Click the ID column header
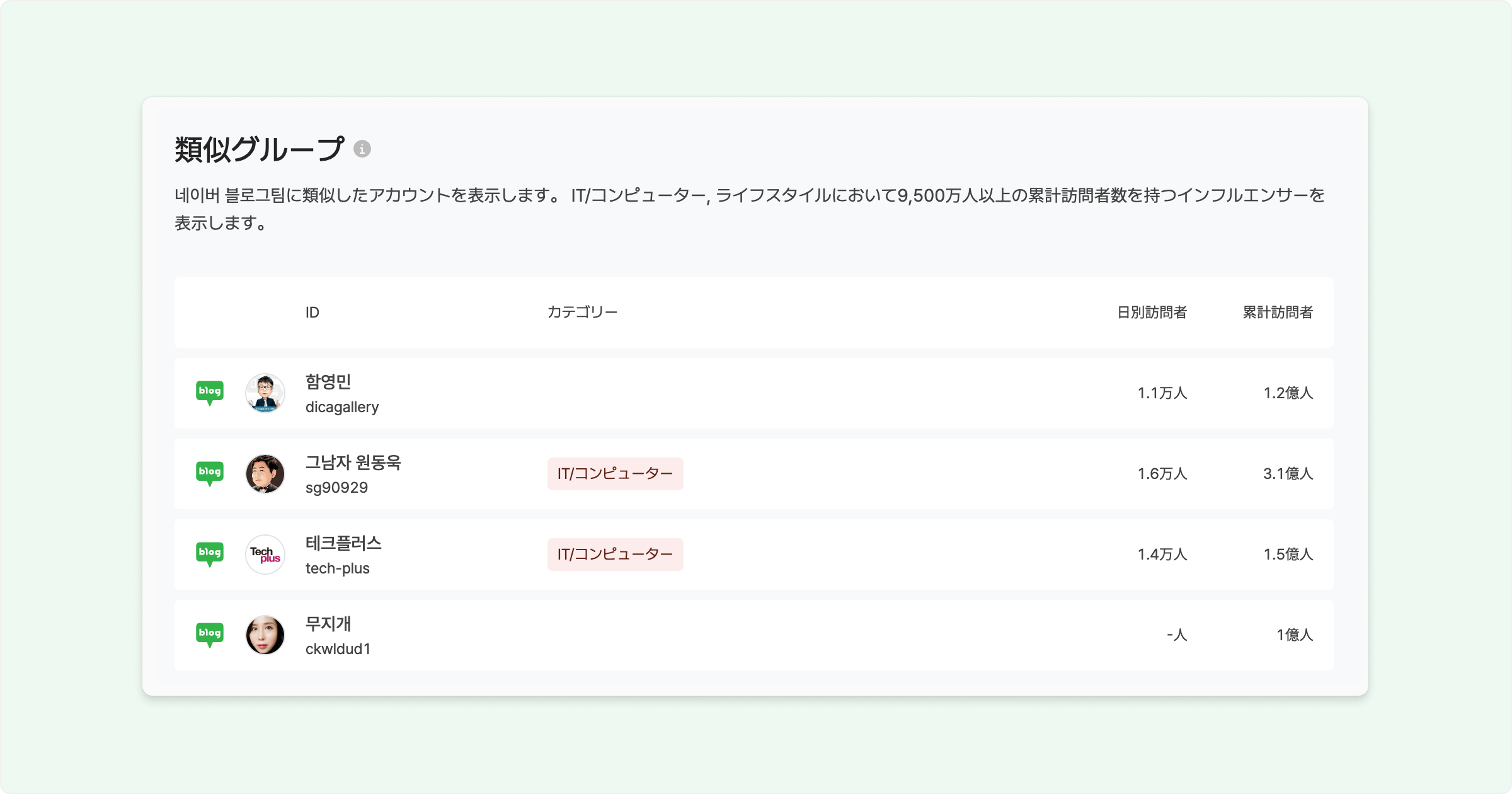1512x794 pixels. pyautogui.click(x=312, y=313)
